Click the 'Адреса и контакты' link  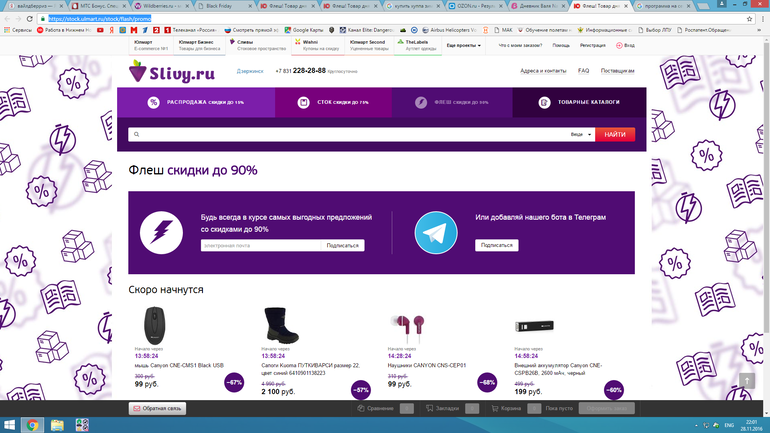(543, 71)
